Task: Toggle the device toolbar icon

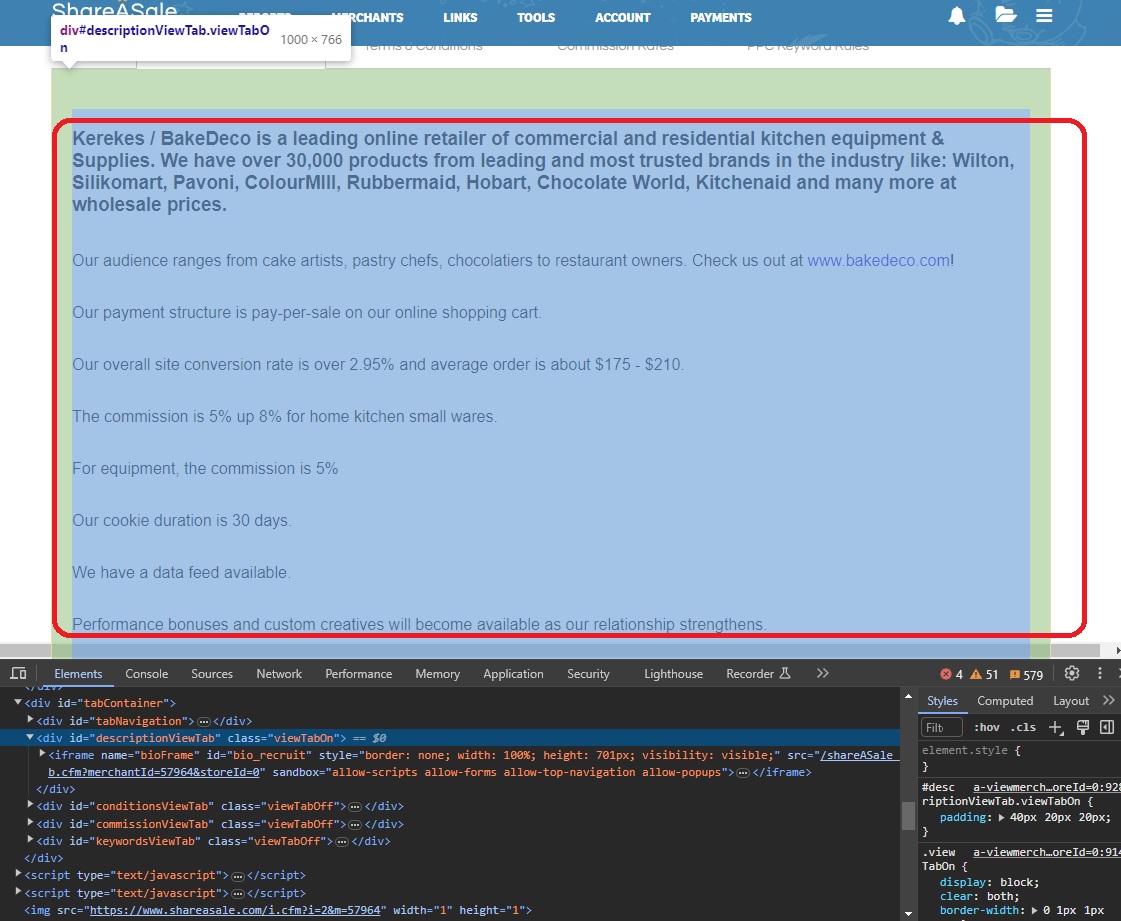Action: [x=18, y=674]
